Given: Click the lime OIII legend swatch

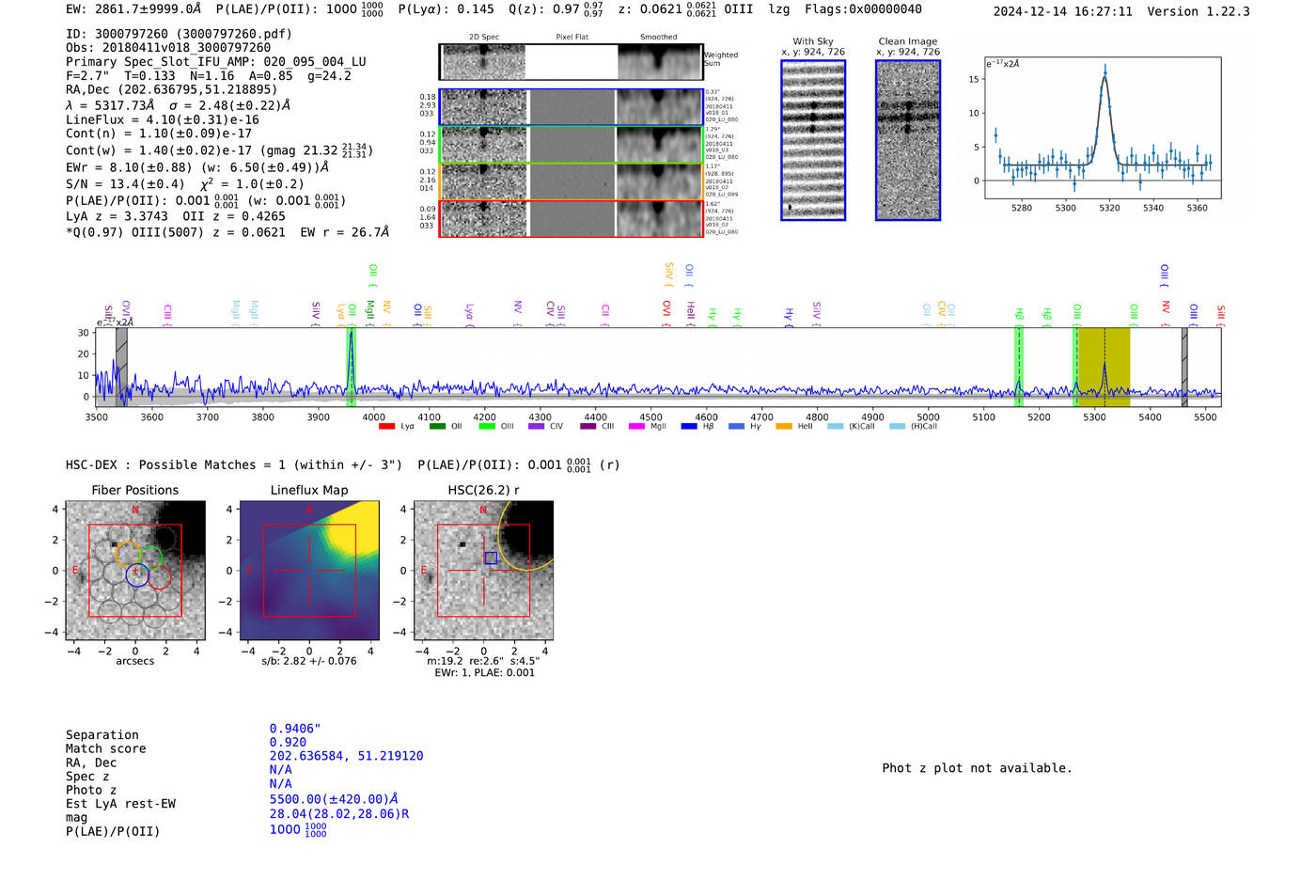Looking at the screenshot, I should 487,427.
